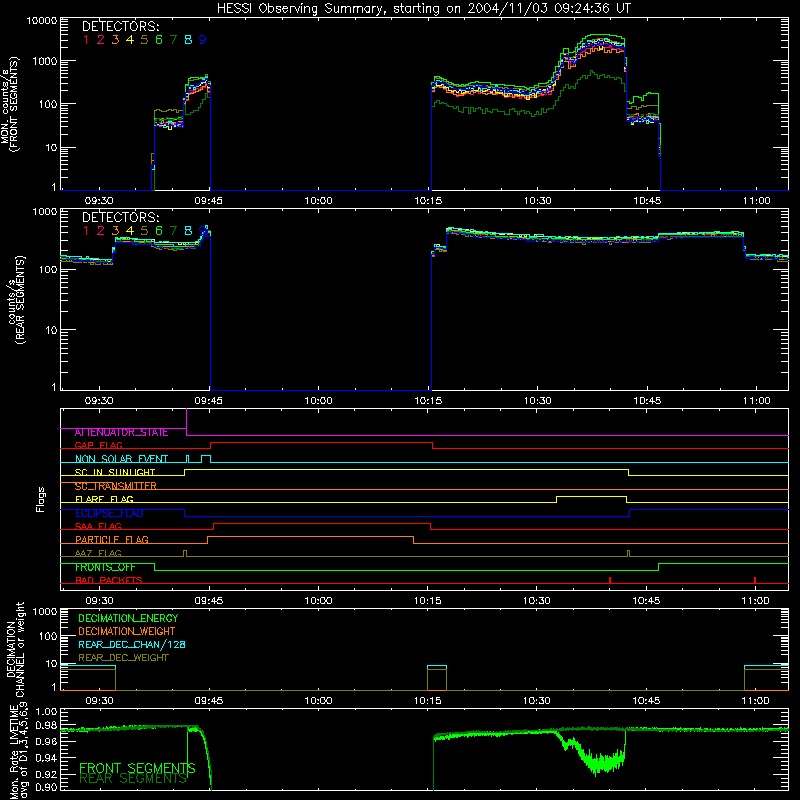The image size is (800, 800).
Task: Click DETECTORS: heading in front segments plot
Action: 121,26
